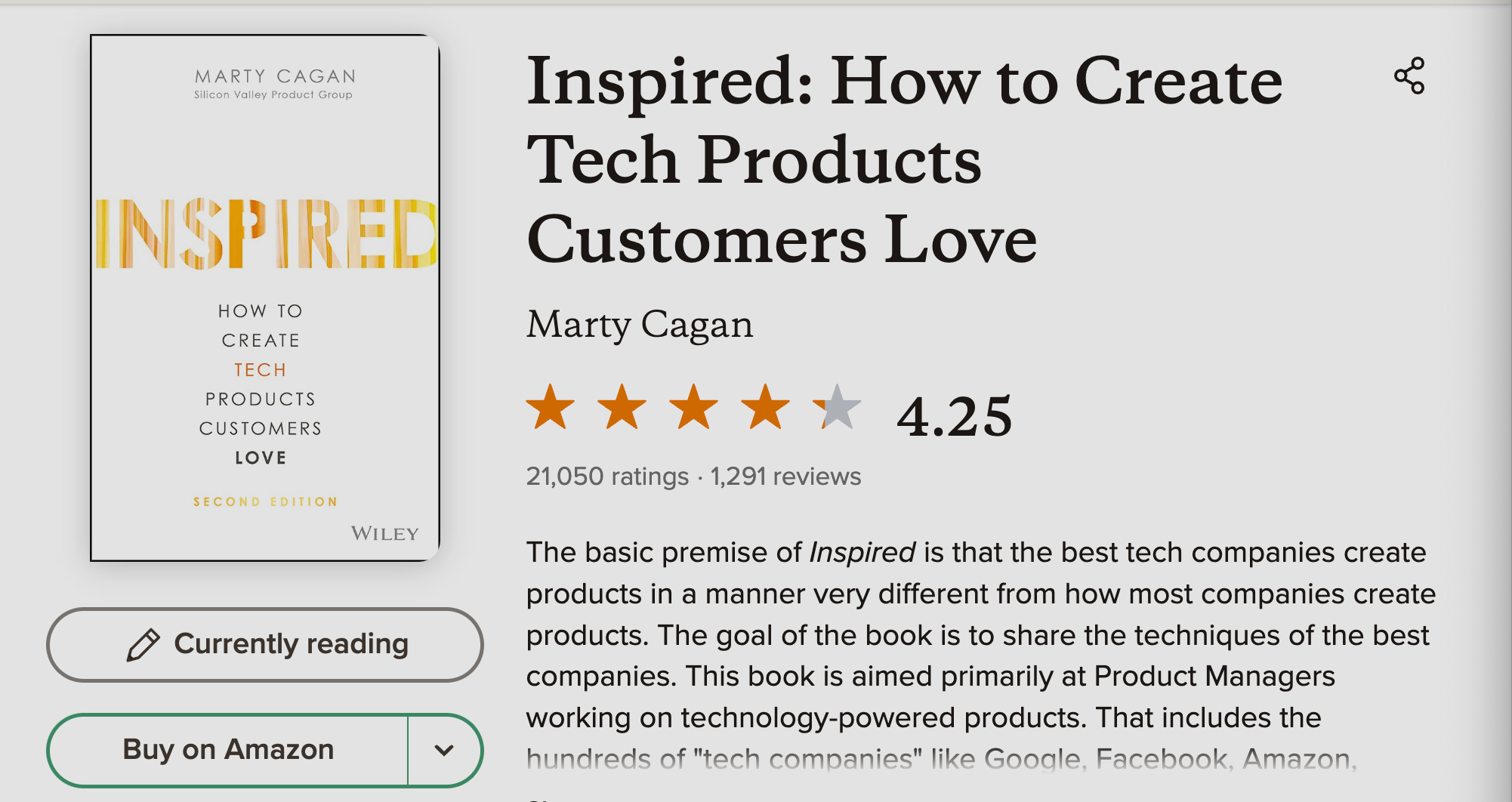The width and height of the screenshot is (1512, 802).
Task: Click the Marty Cagan name on cover
Action: [x=275, y=76]
